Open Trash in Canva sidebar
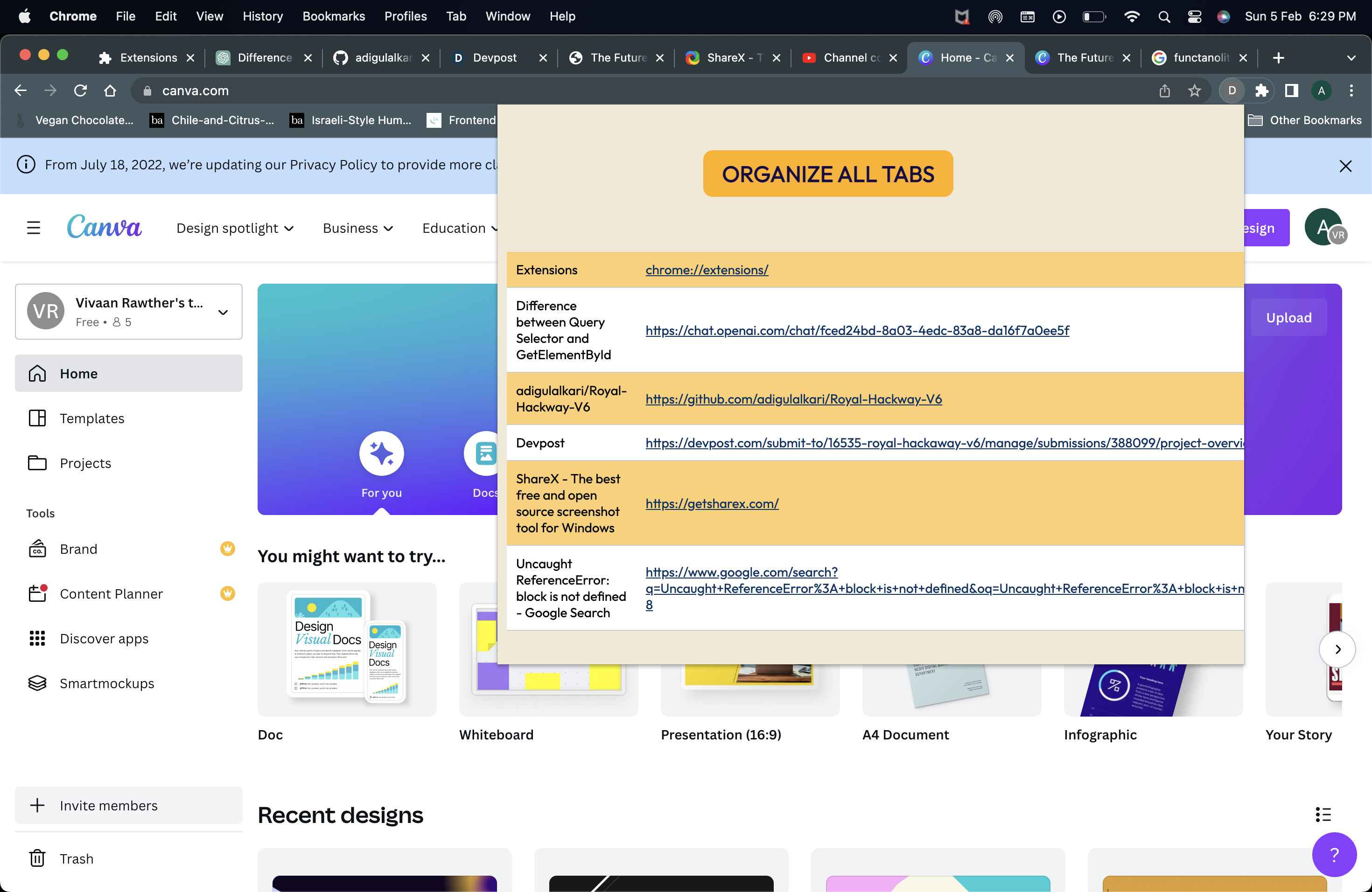Image resolution: width=1372 pixels, height=892 pixels. [76, 858]
